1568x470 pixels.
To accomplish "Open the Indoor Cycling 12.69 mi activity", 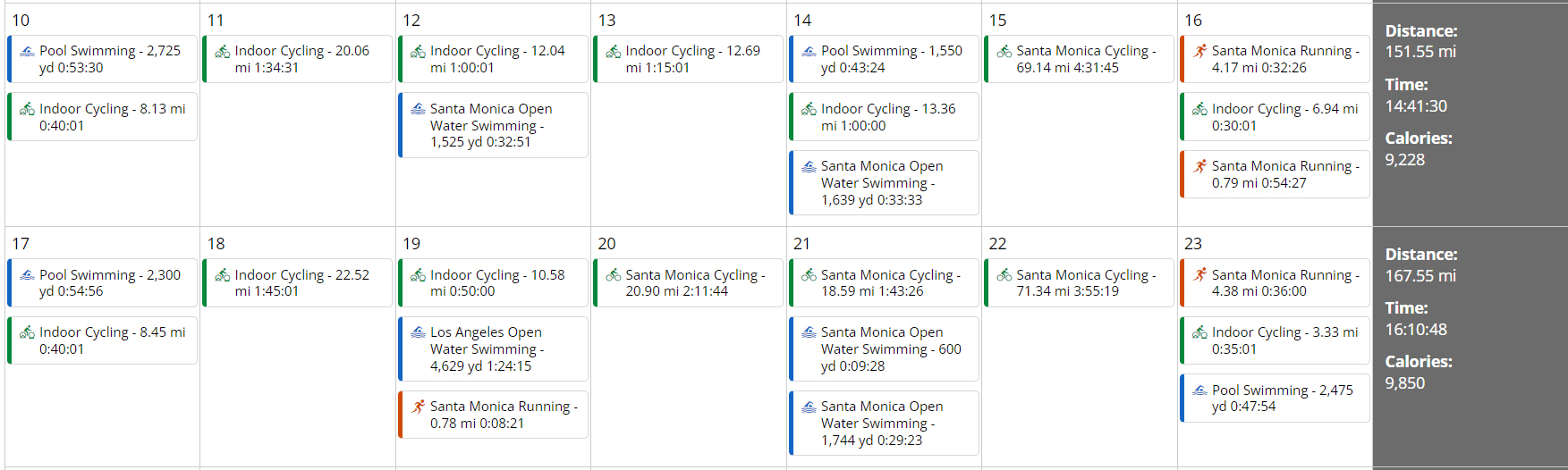I will (692, 59).
